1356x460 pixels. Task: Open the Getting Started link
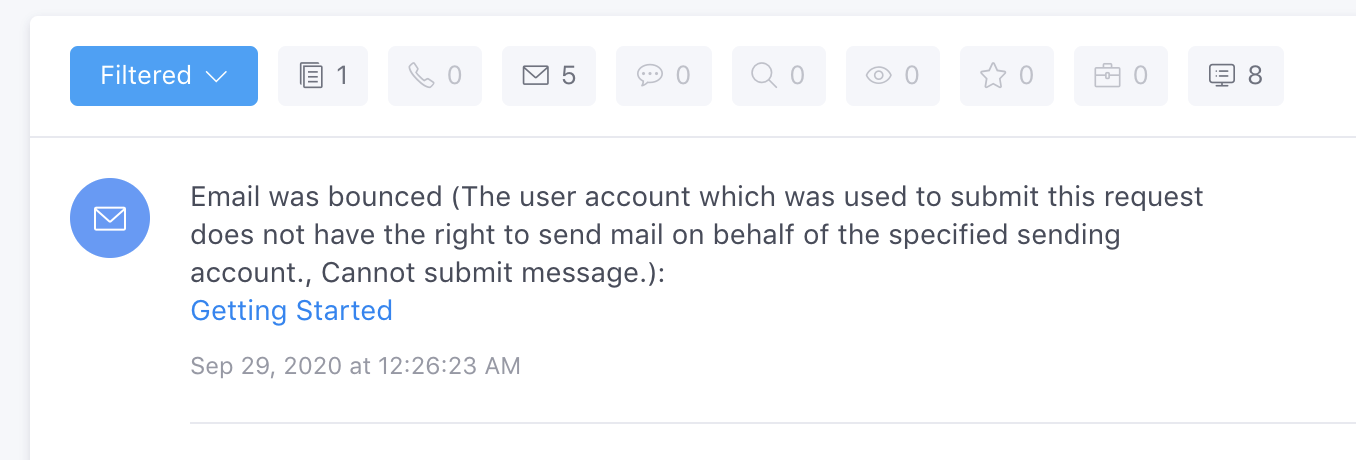coord(291,311)
